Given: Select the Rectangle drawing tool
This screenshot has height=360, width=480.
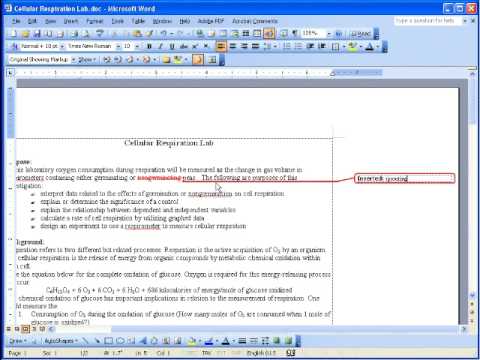Looking at the screenshot, I should (109, 341).
